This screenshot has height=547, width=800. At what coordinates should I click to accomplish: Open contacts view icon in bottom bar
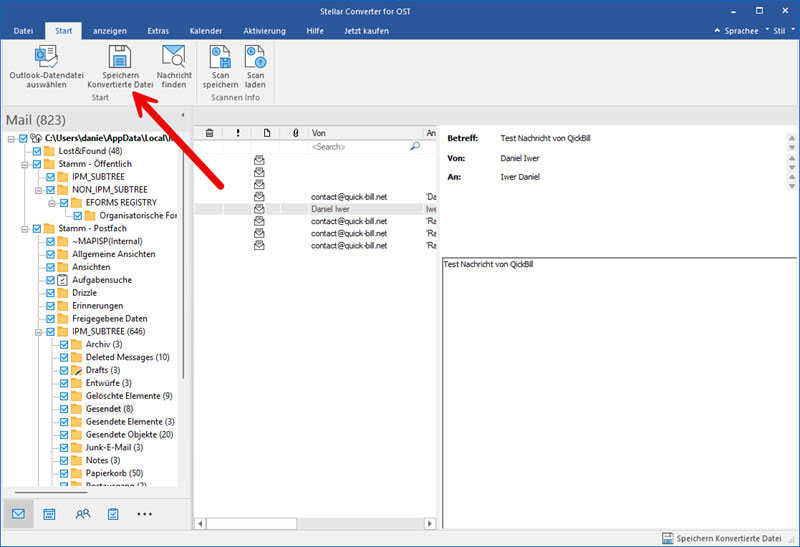(x=82, y=514)
